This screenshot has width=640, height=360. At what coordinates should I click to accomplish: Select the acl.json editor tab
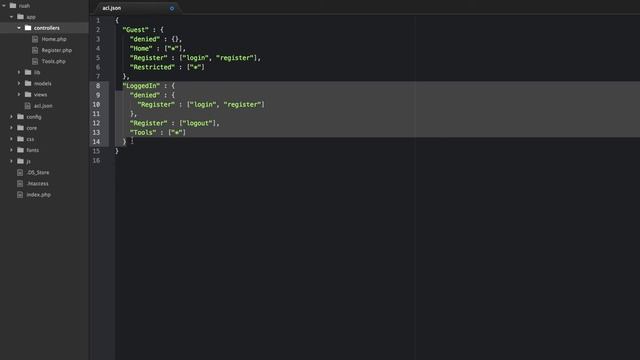(x=138, y=8)
